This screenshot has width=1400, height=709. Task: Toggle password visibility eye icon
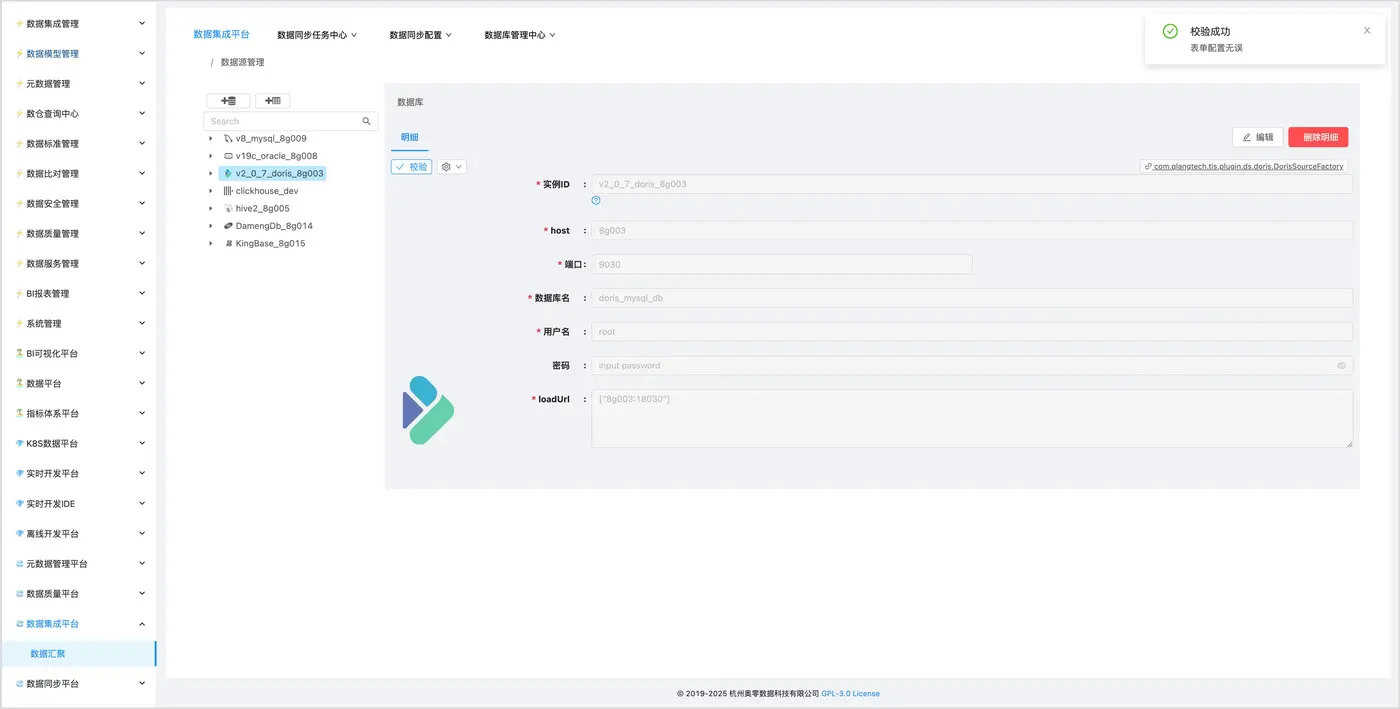click(x=1341, y=366)
